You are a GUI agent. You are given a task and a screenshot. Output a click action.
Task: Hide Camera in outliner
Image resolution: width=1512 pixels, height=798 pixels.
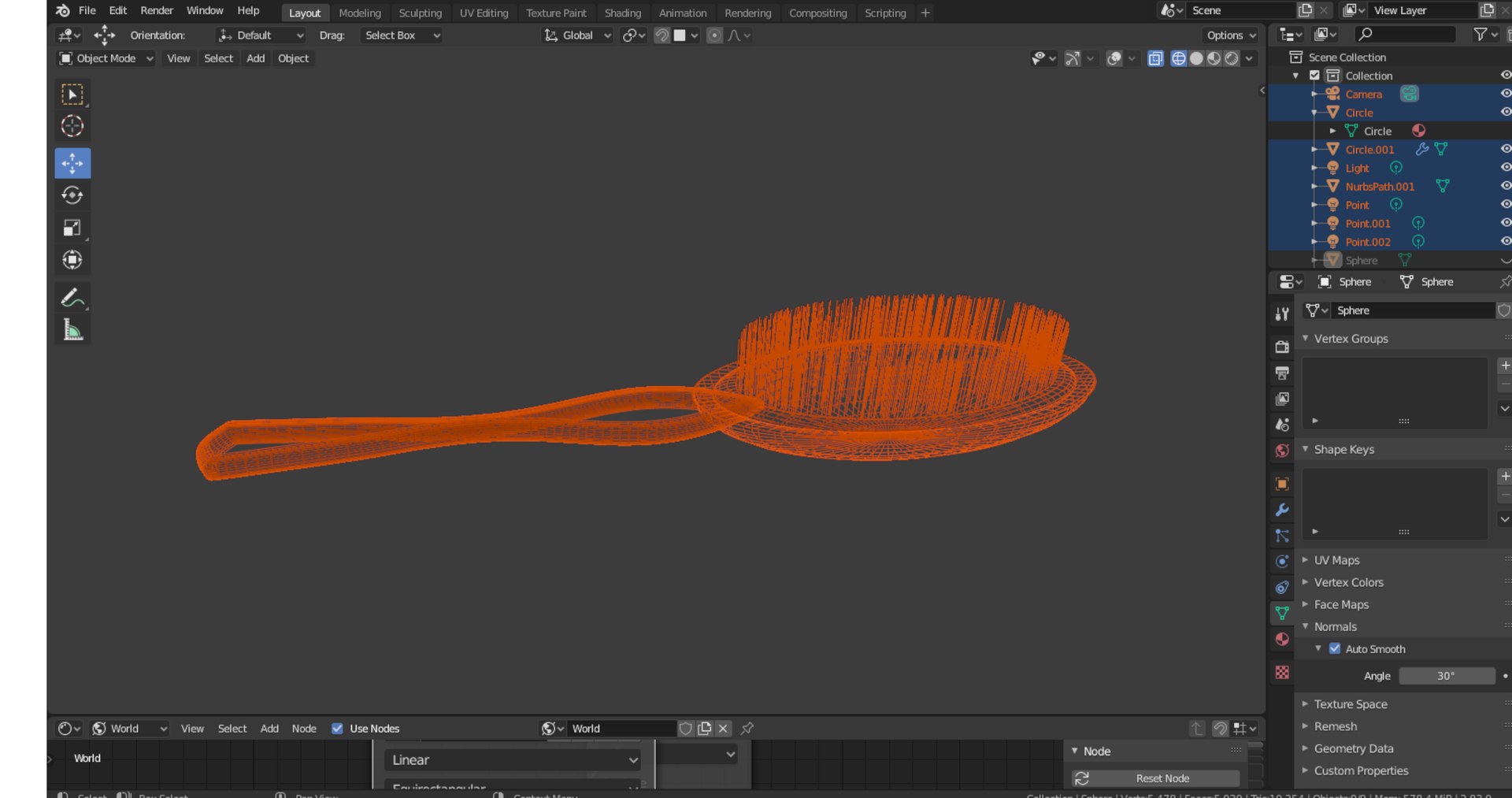[1505, 94]
